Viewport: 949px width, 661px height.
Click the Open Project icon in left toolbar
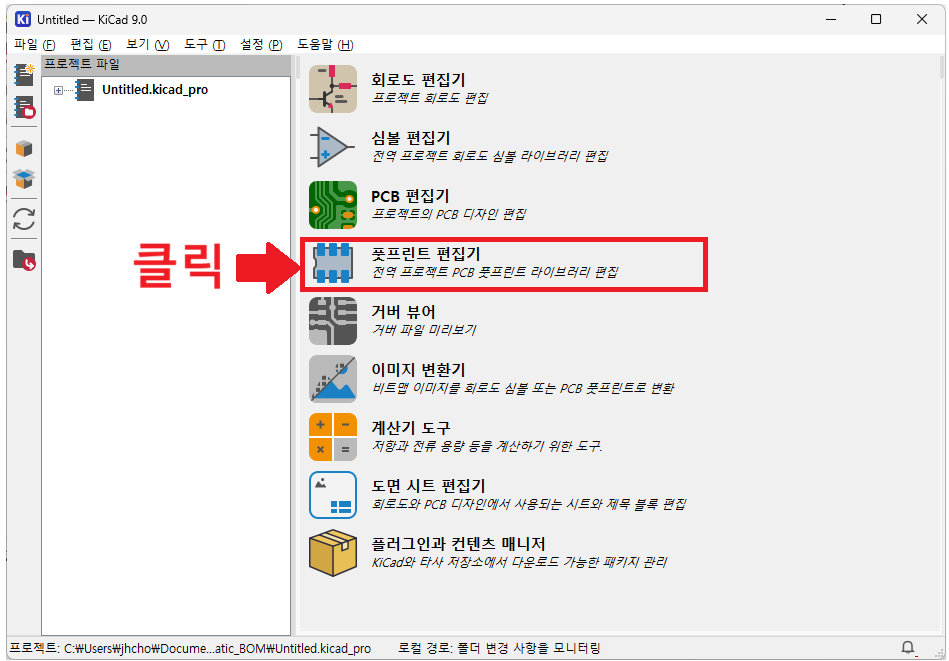pyautogui.click(x=24, y=107)
